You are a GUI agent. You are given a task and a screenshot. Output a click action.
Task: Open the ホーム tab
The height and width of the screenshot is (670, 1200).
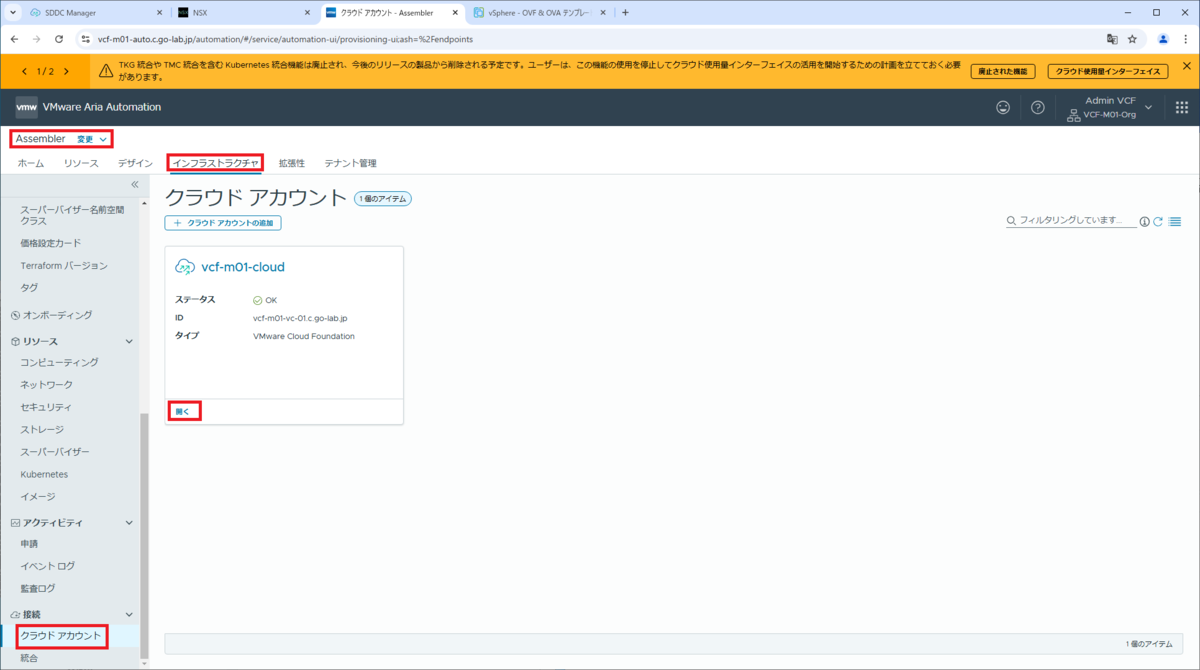31,163
